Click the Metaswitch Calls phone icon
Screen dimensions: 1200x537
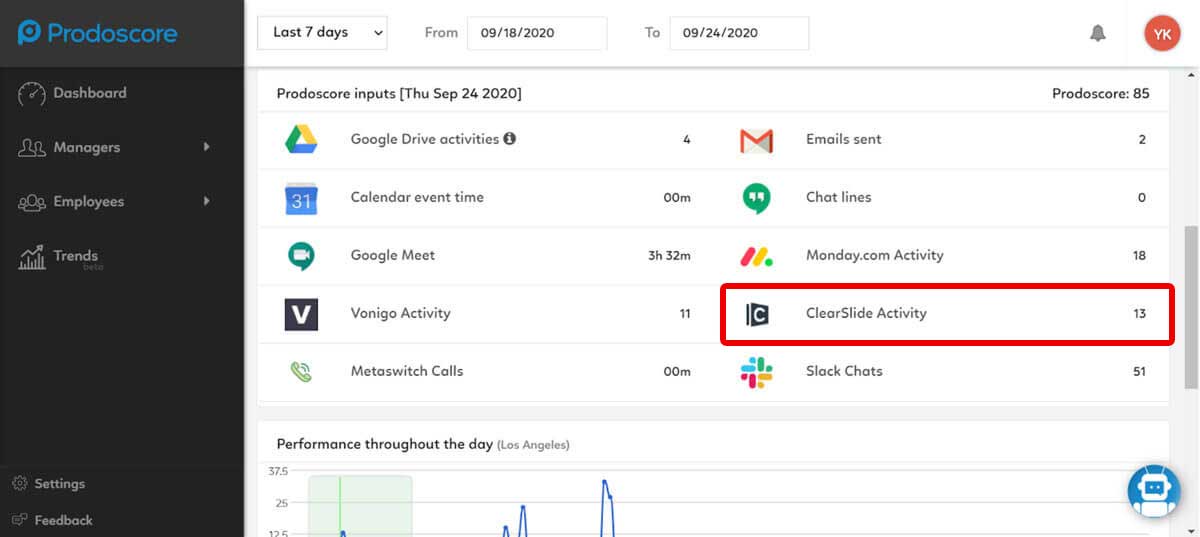coord(301,372)
